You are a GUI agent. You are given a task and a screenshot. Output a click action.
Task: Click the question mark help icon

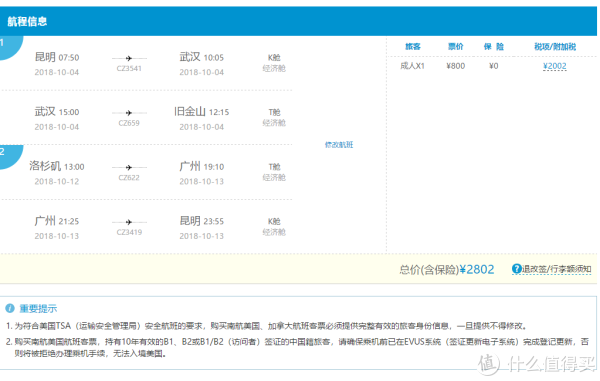pyautogui.click(x=517, y=269)
